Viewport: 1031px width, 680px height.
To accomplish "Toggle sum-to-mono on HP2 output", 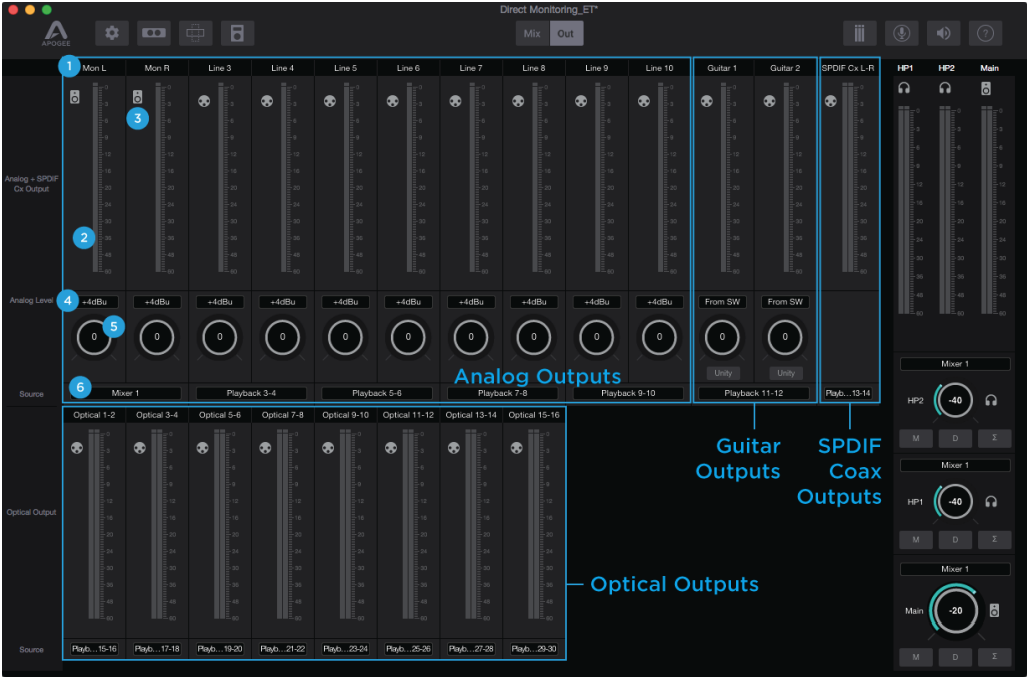I will (993, 437).
